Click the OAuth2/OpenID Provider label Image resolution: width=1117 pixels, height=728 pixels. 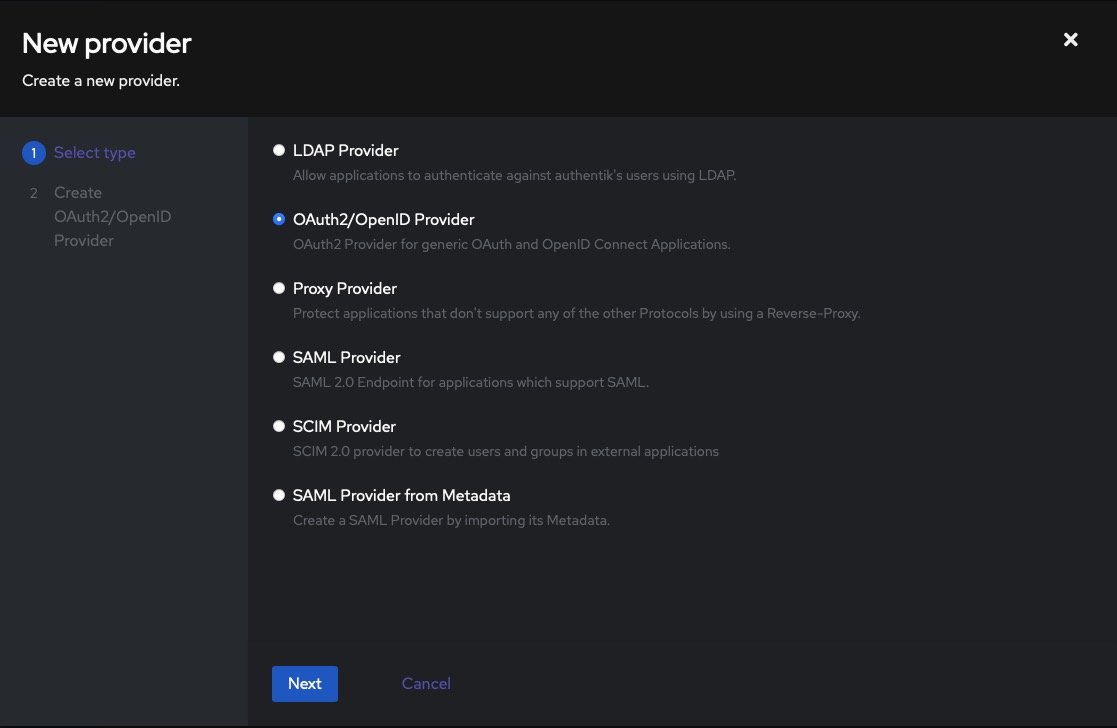click(383, 219)
